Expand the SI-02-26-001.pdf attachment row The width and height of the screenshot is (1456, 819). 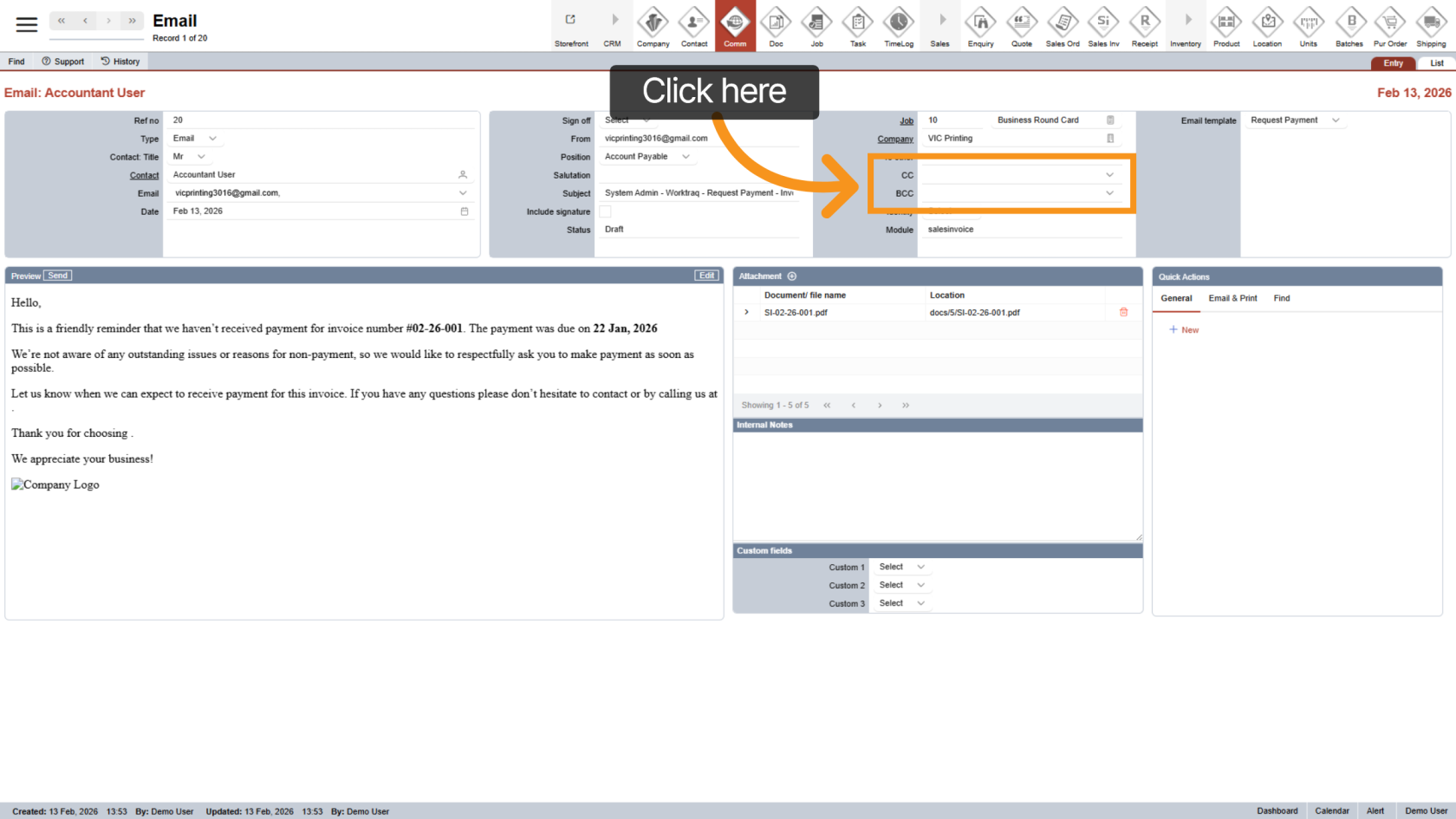pyautogui.click(x=746, y=312)
